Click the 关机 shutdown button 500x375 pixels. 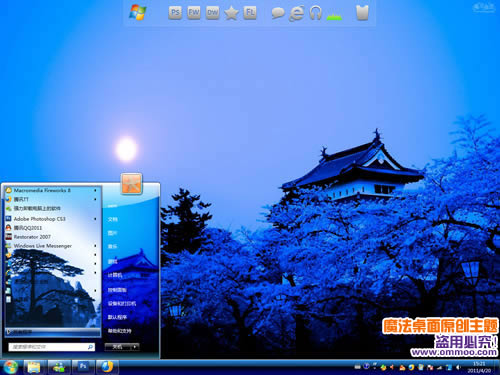(118, 347)
